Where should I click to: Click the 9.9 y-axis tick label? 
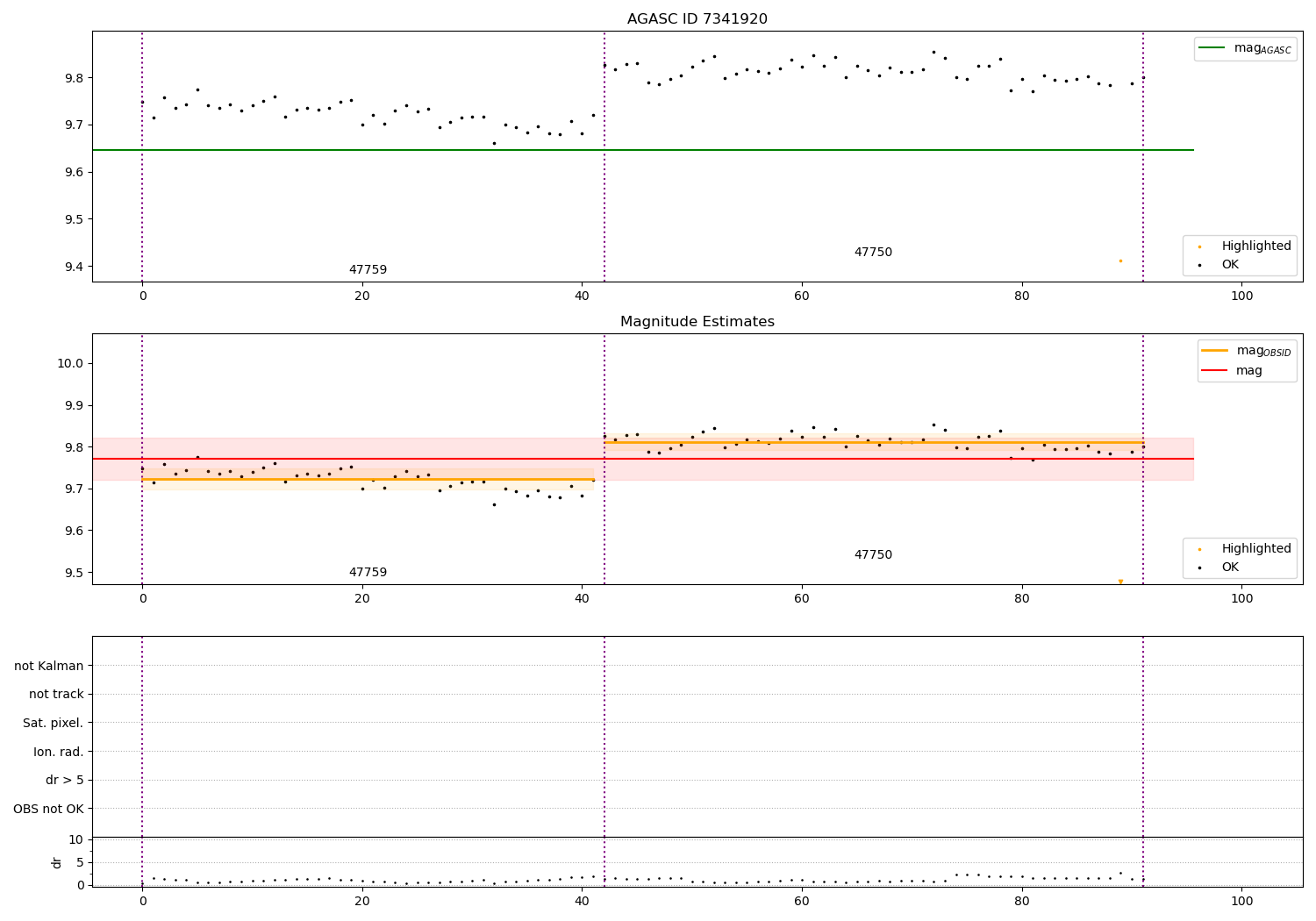click(x=74, y=405)
